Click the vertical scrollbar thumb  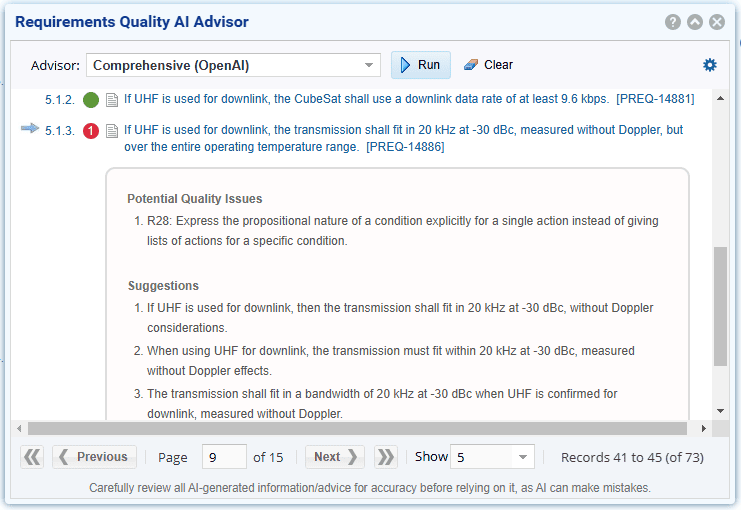(x=720, y=305)
